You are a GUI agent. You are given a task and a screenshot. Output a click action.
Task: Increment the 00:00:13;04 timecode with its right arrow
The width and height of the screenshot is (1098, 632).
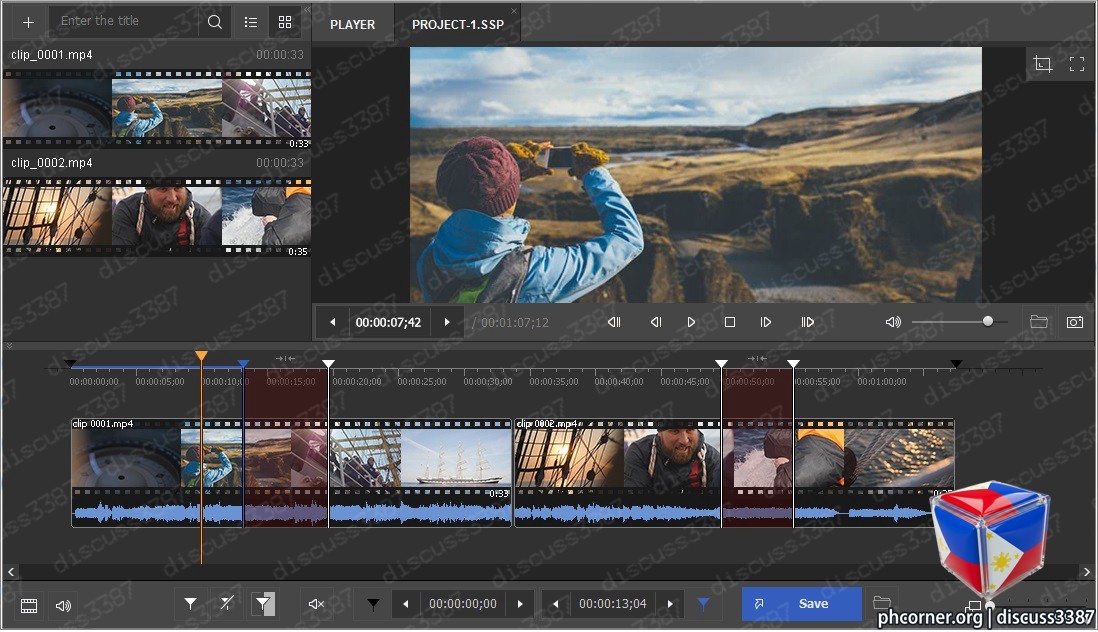pyautogui.click(x=670, y=604)
